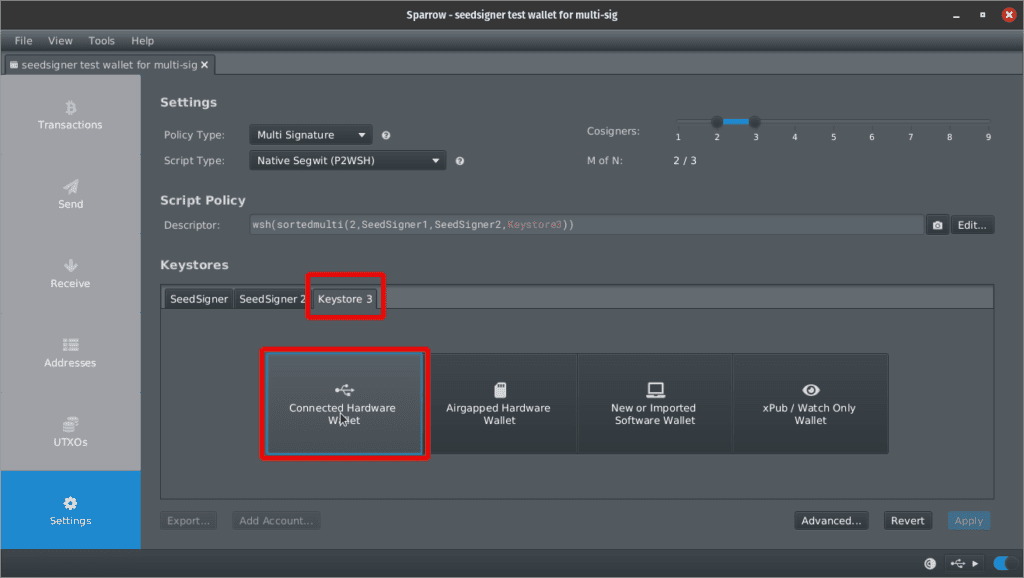Image resolution: width=1024 pixels, height=578 pixels.
Task: Maximize the Sparrow window
Action: coord(982,15)
